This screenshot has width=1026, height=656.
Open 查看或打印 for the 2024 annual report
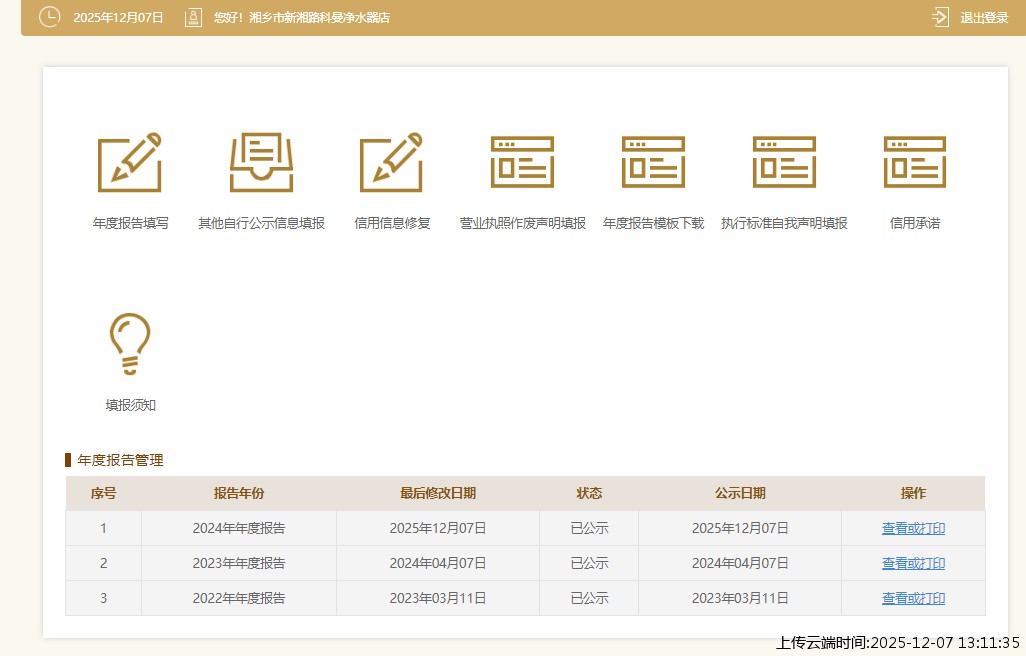click(x=912, y=528)
